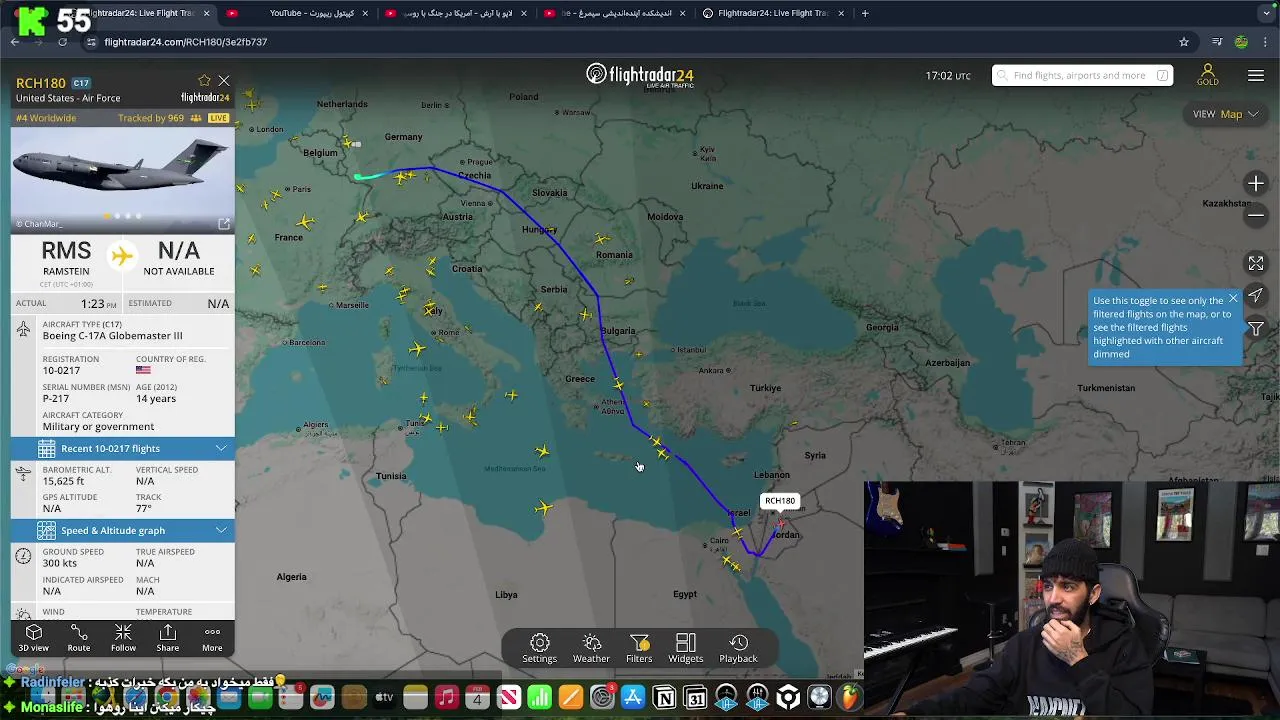Image resolution: width=1280 pixels, height=720 pixels.
Task: Open Music app in the dock
Action: pos(446,698)
